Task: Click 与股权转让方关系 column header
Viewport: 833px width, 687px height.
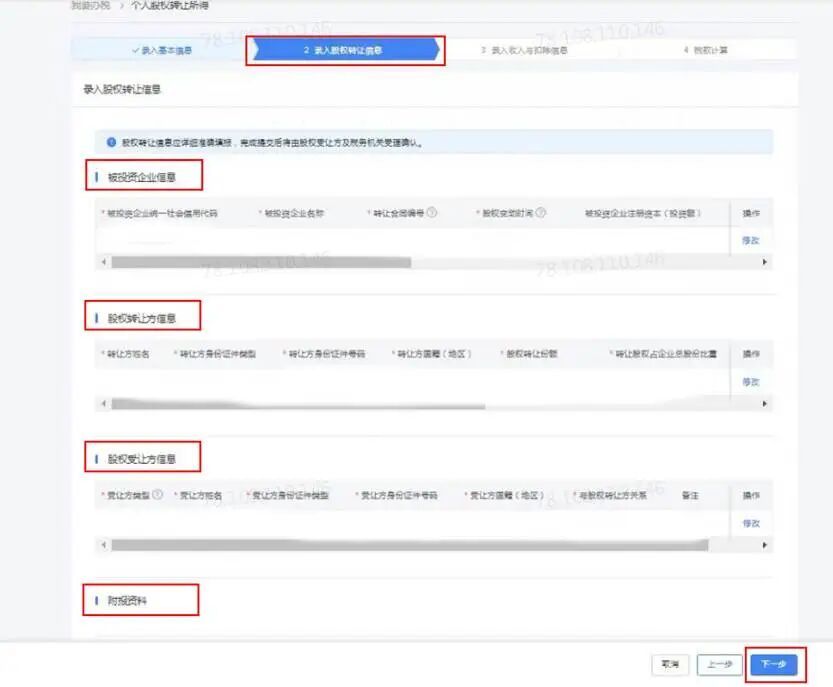Action: pyautogui.click(x=610, y=495)
